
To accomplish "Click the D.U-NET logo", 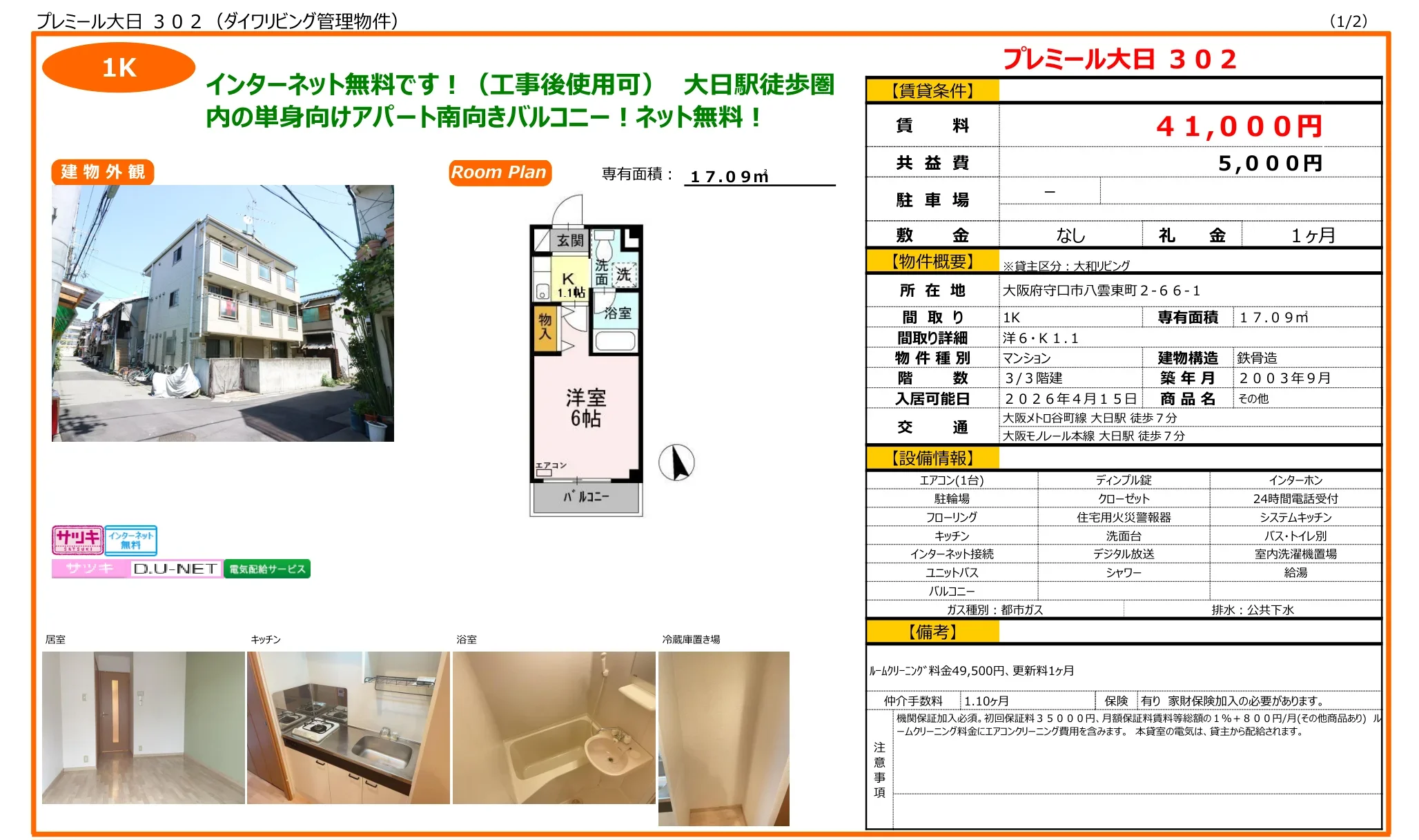I will (x=175, y=569).
